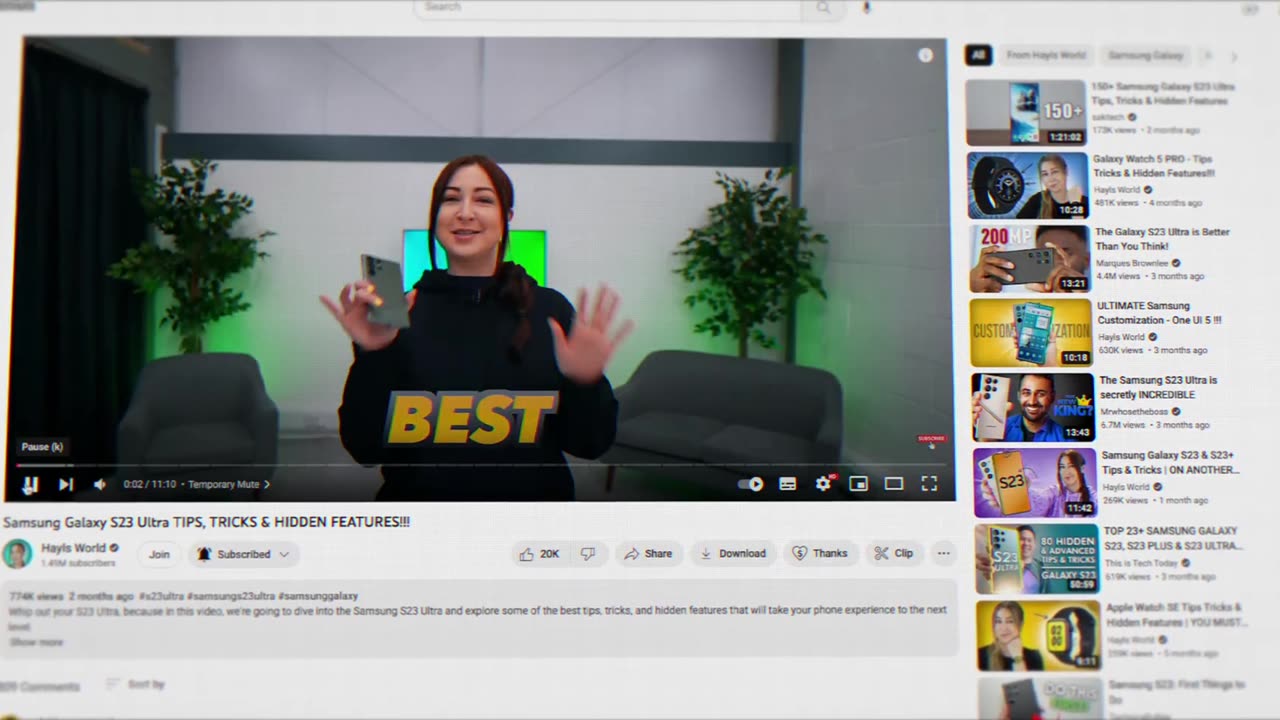The image size is (1280, 720).
Task: Click the search magnifier button
Action: tap(823, 7)
